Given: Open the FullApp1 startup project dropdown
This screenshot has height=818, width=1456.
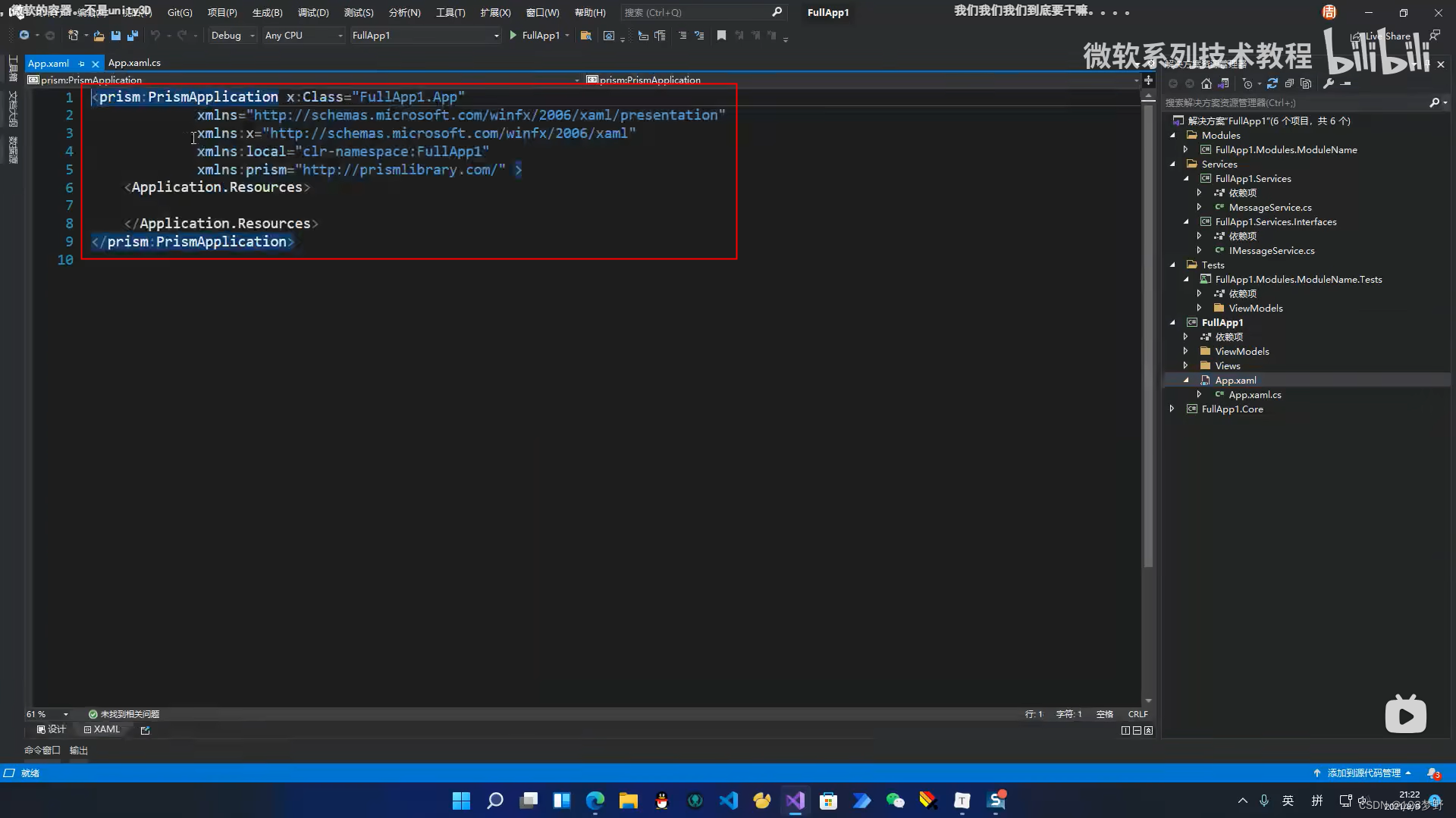Looking at the screenshot, I should pyautogui.click(x=425, y=36).
